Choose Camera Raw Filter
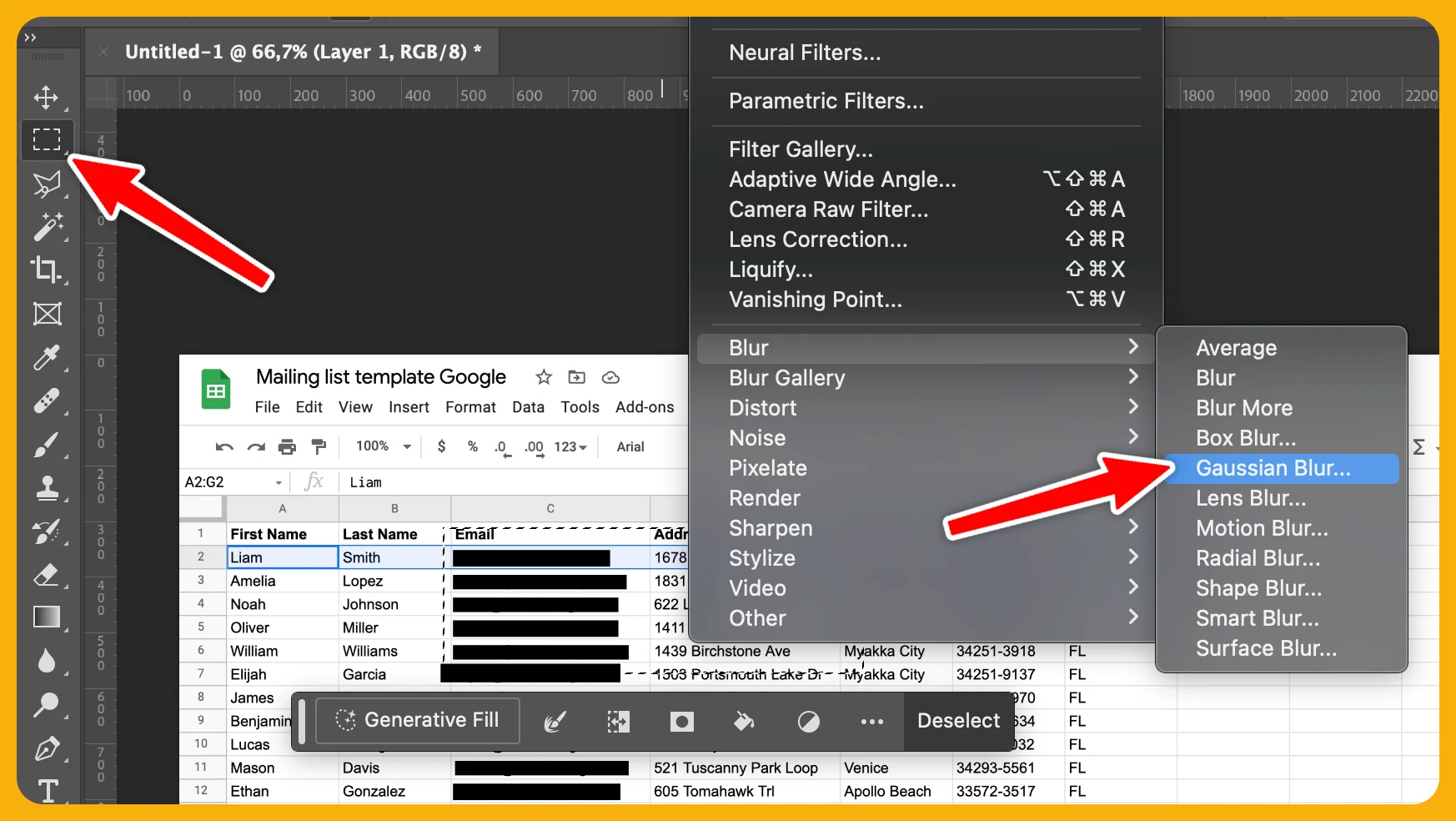 coord(926,209)
